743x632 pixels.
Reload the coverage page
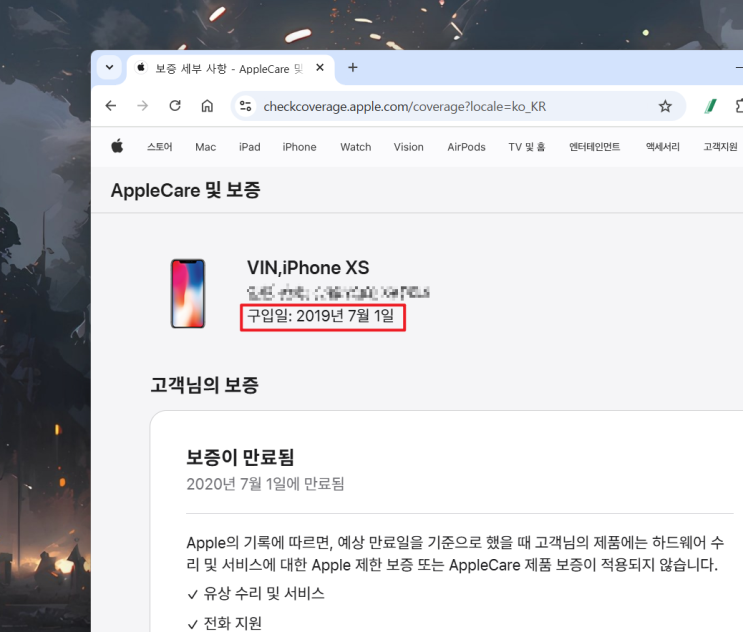(x=175, y=106)
